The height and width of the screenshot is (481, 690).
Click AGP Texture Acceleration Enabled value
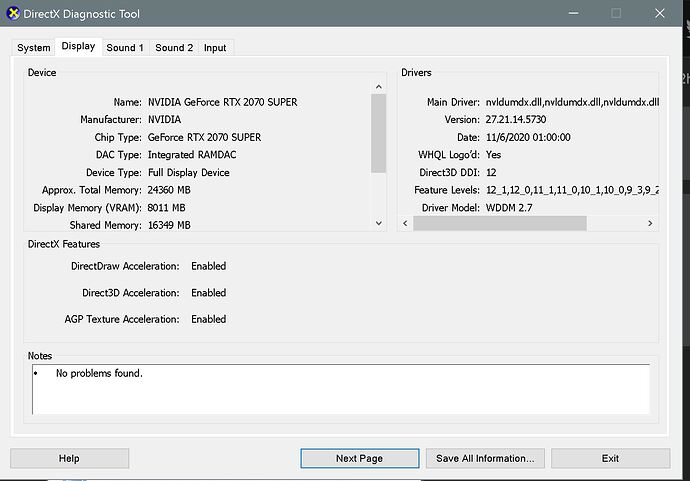pyautogui.click(x=209, y=319)
